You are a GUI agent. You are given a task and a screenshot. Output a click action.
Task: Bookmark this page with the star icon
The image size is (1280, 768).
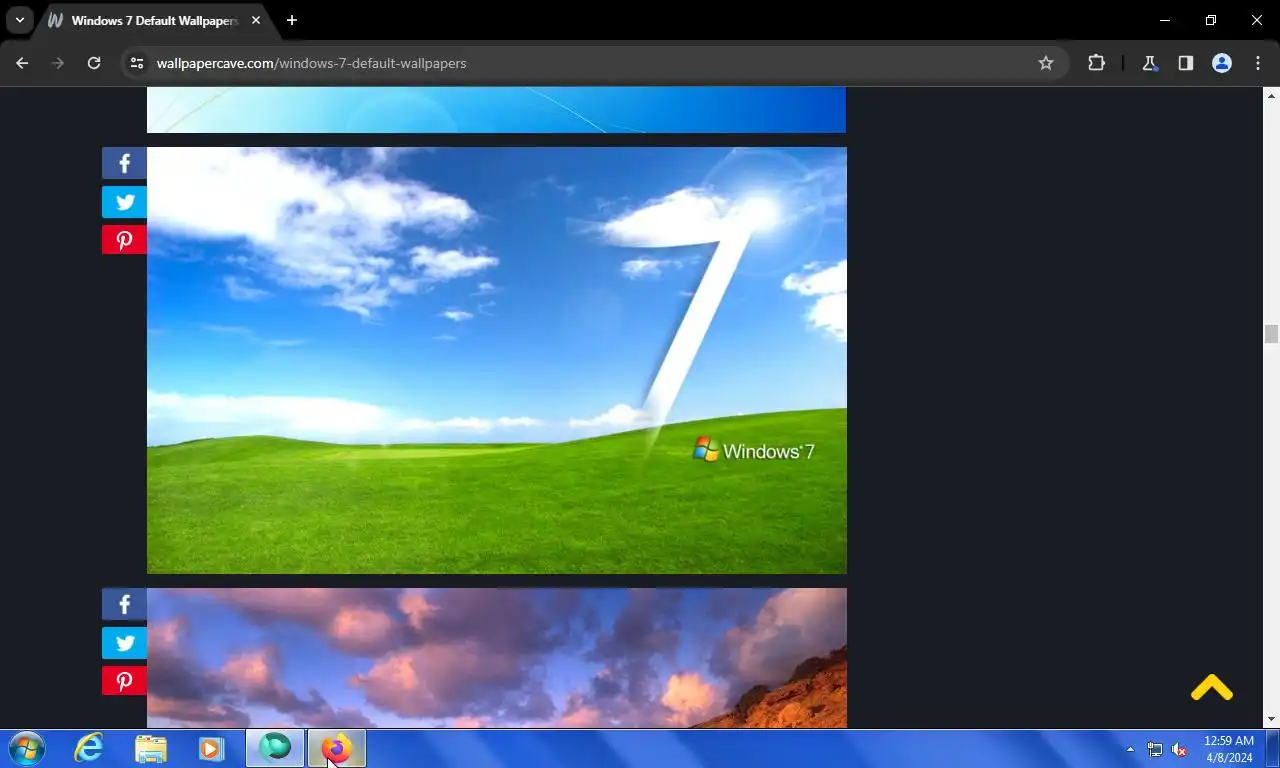click(1046, 63)
